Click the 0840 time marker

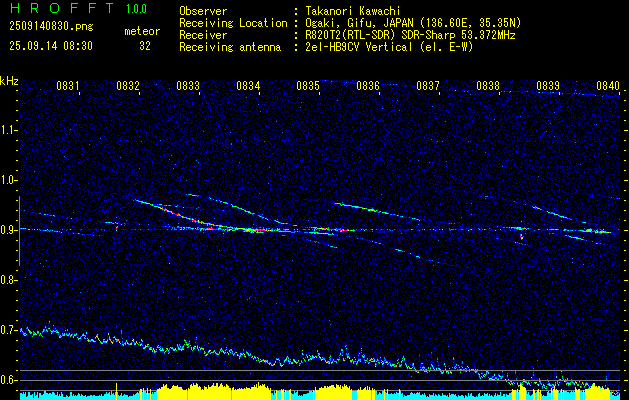608,86
